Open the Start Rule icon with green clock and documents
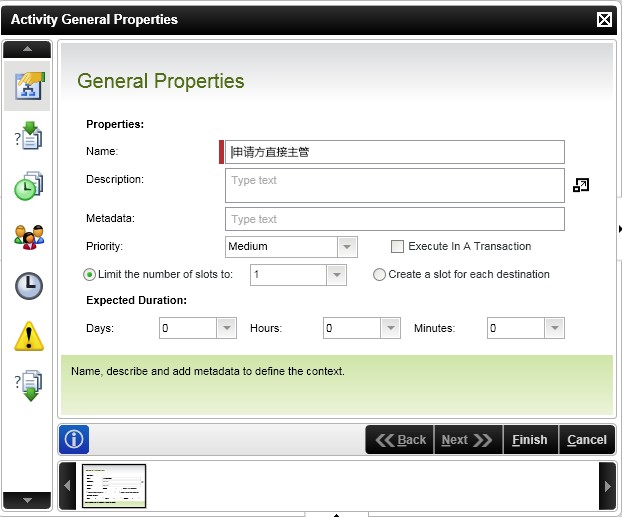This screenshot has width=622, height=517. [29, 186]
